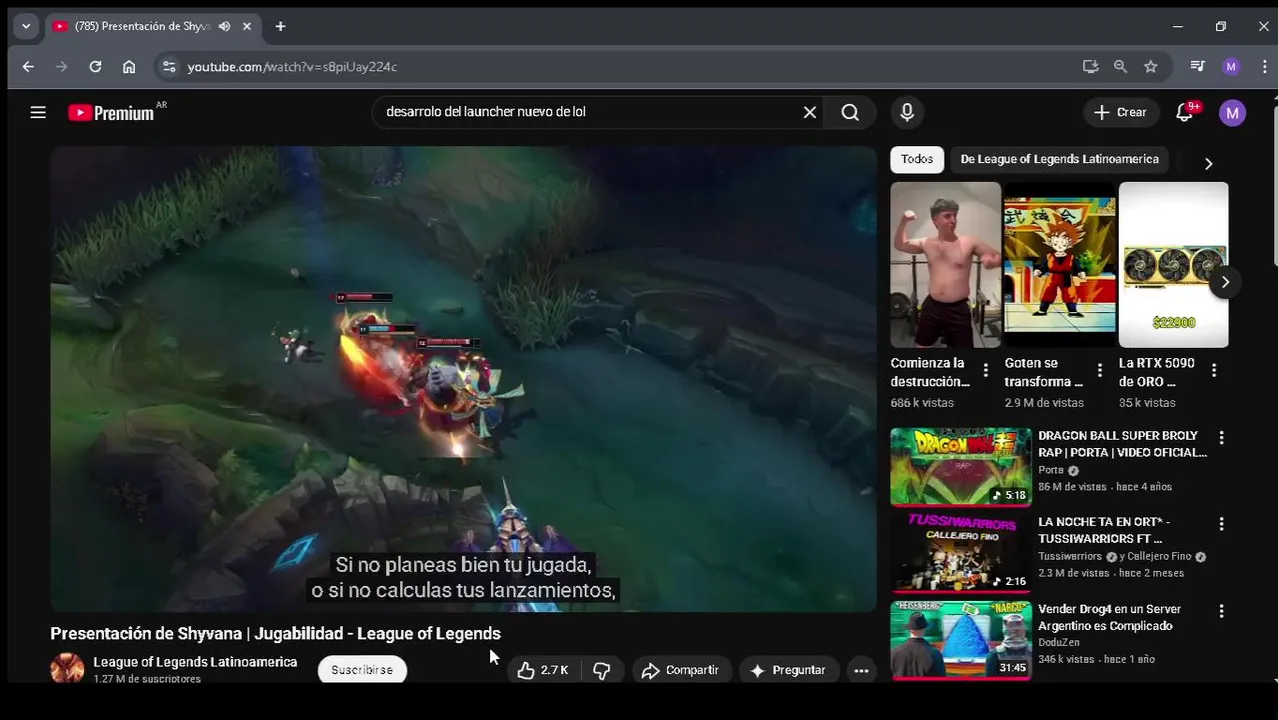
Task: Click video title Presentación de Shyvana
Action: click(x=275, y=633)
